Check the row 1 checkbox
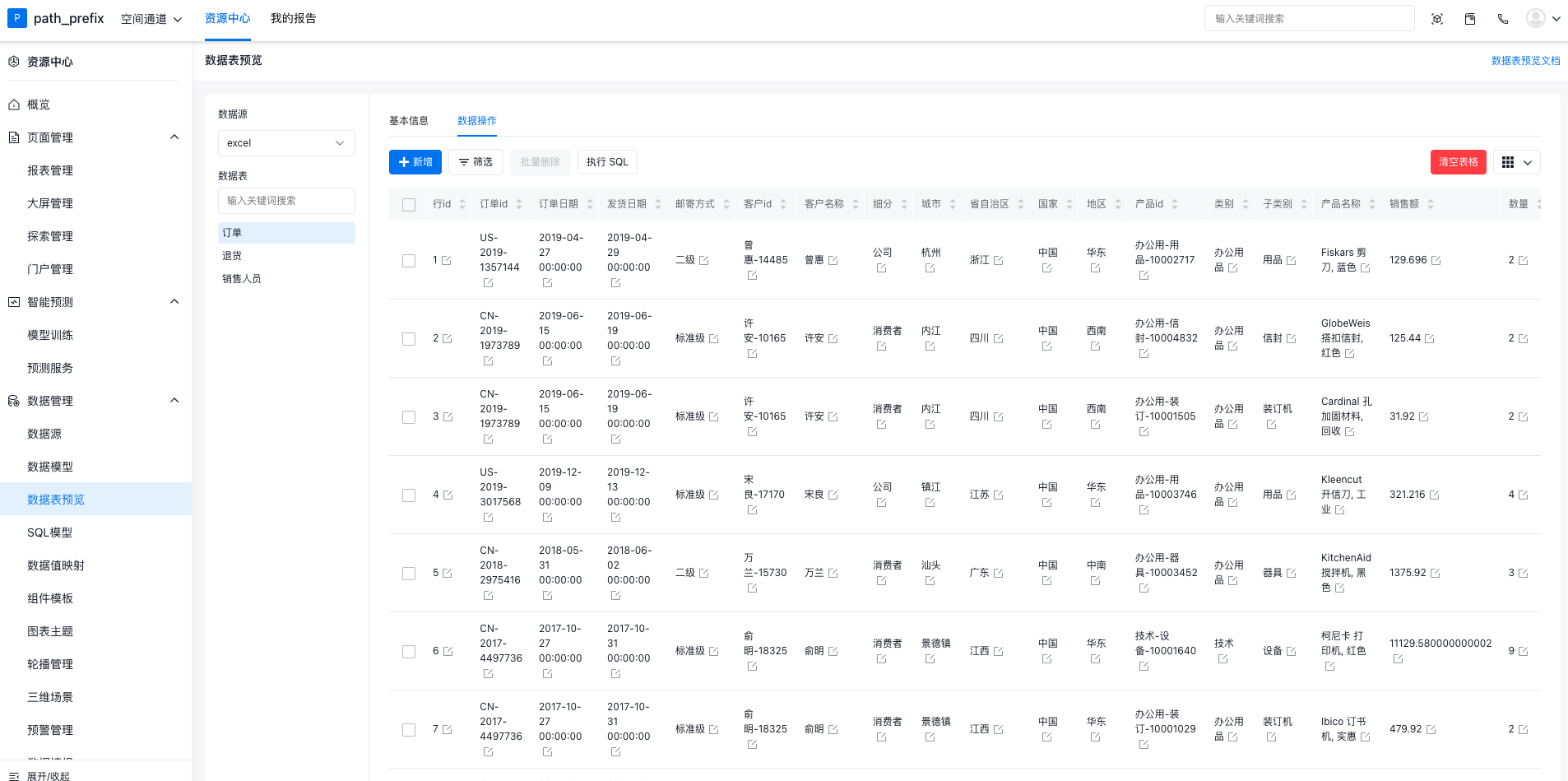1568x781 pixels. coord(409,261)
